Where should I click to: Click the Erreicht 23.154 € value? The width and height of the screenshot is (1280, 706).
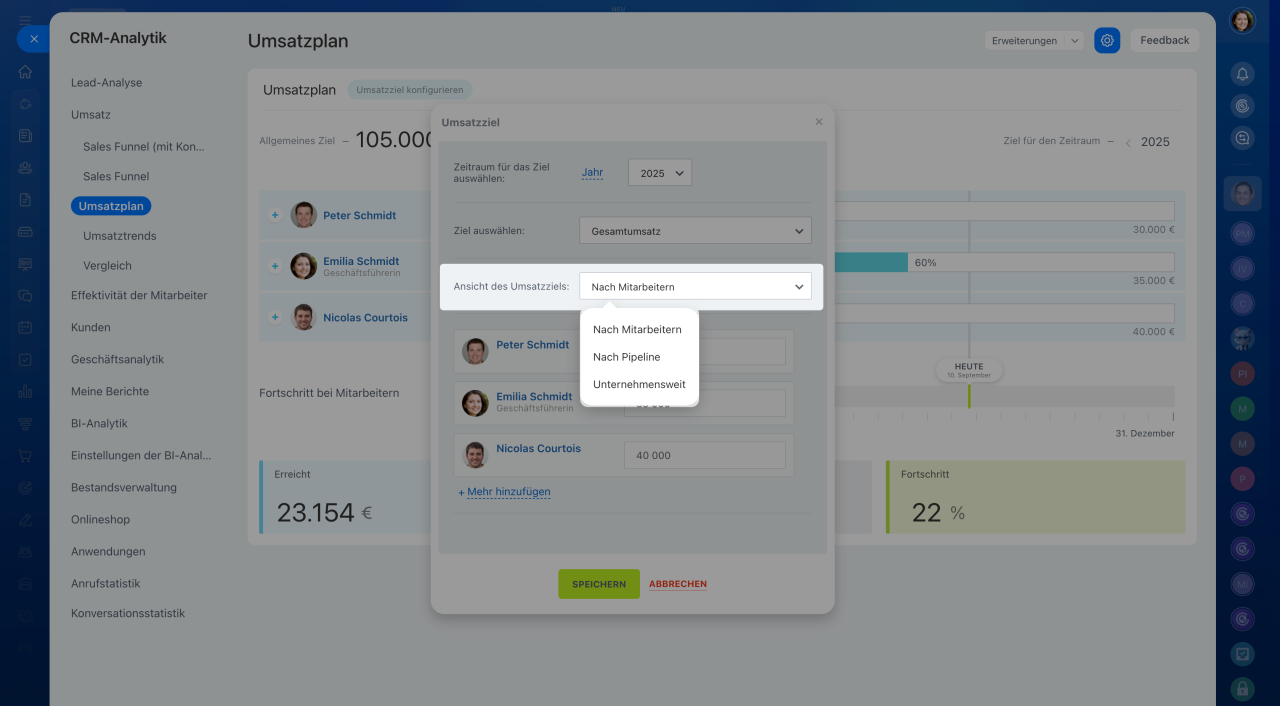pos(324,513)
